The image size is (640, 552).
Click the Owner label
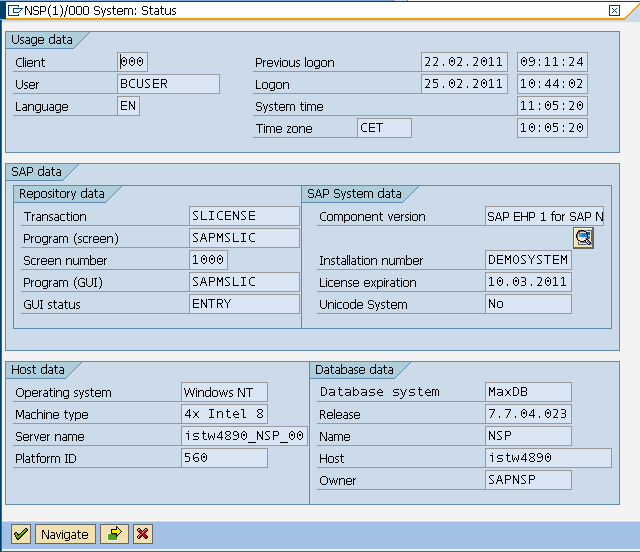pos(337,481)
